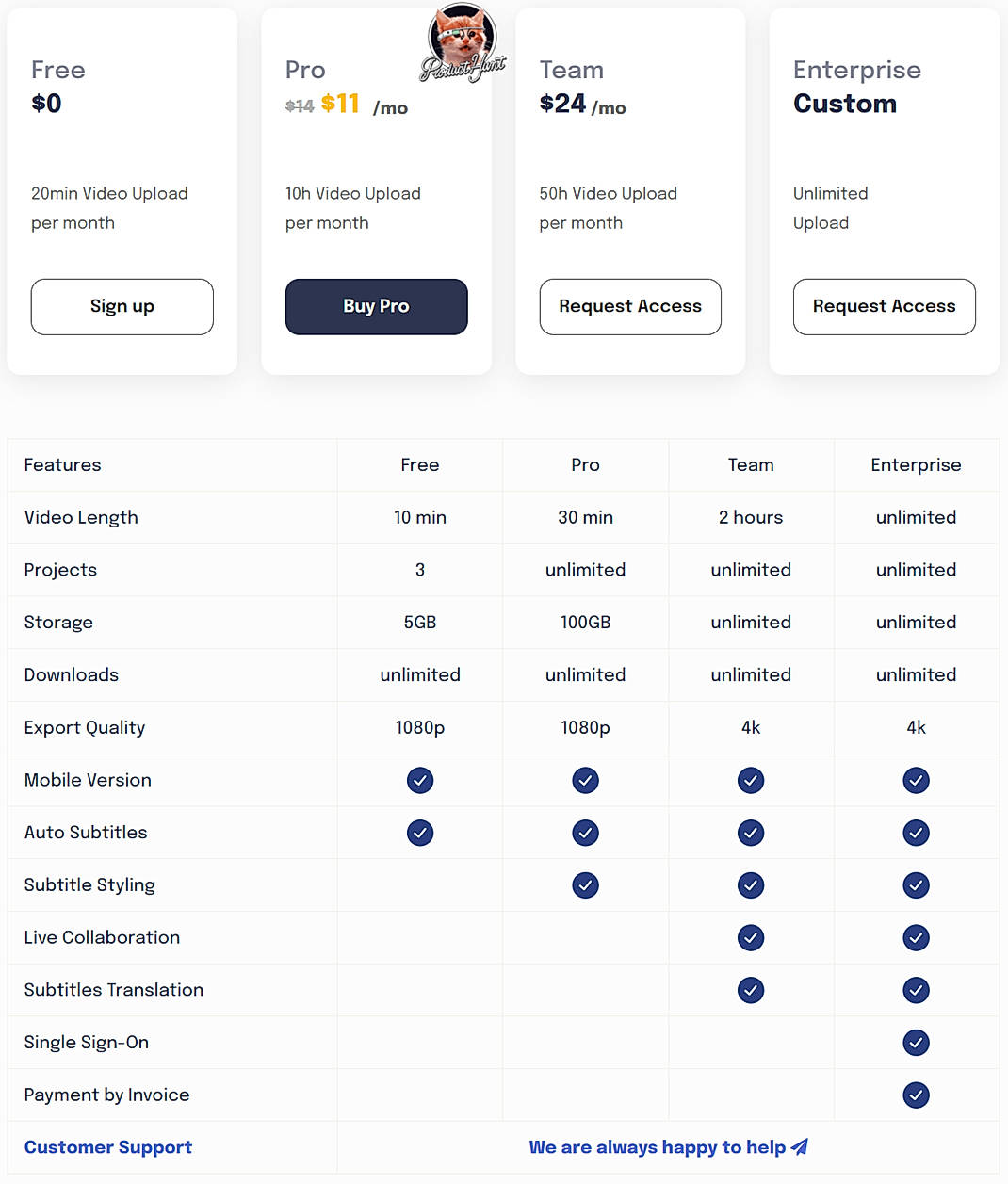Click the Payment by Invoice checkmark icon
Image resolution: width=1008 pixels, height=1184 pixels.
coord(916,1095)
